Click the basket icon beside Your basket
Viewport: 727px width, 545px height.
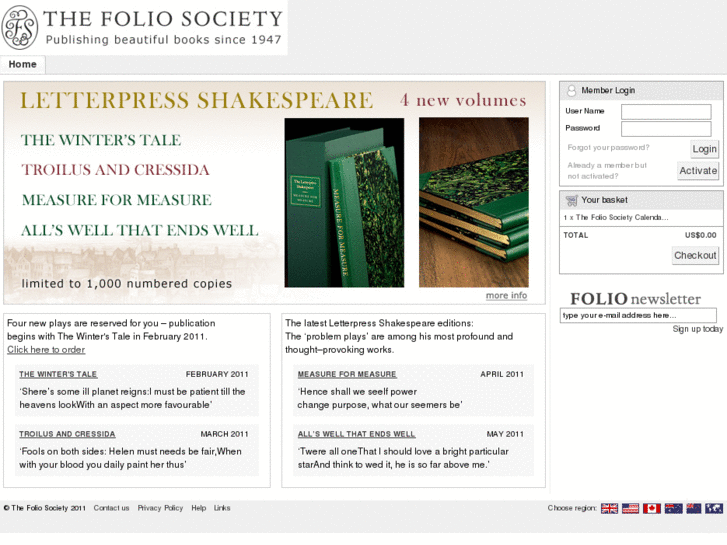[572, 200]
